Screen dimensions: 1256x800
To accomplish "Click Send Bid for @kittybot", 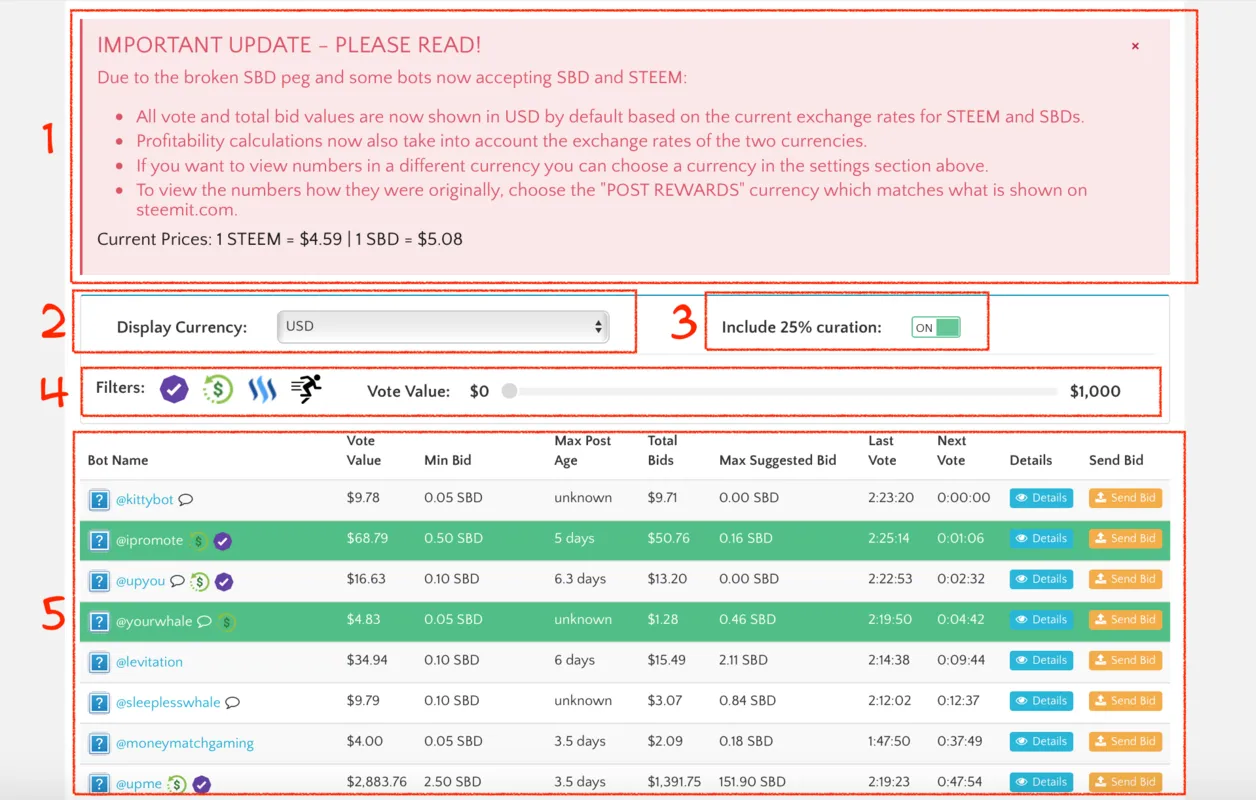I will tap(1125, 498).
